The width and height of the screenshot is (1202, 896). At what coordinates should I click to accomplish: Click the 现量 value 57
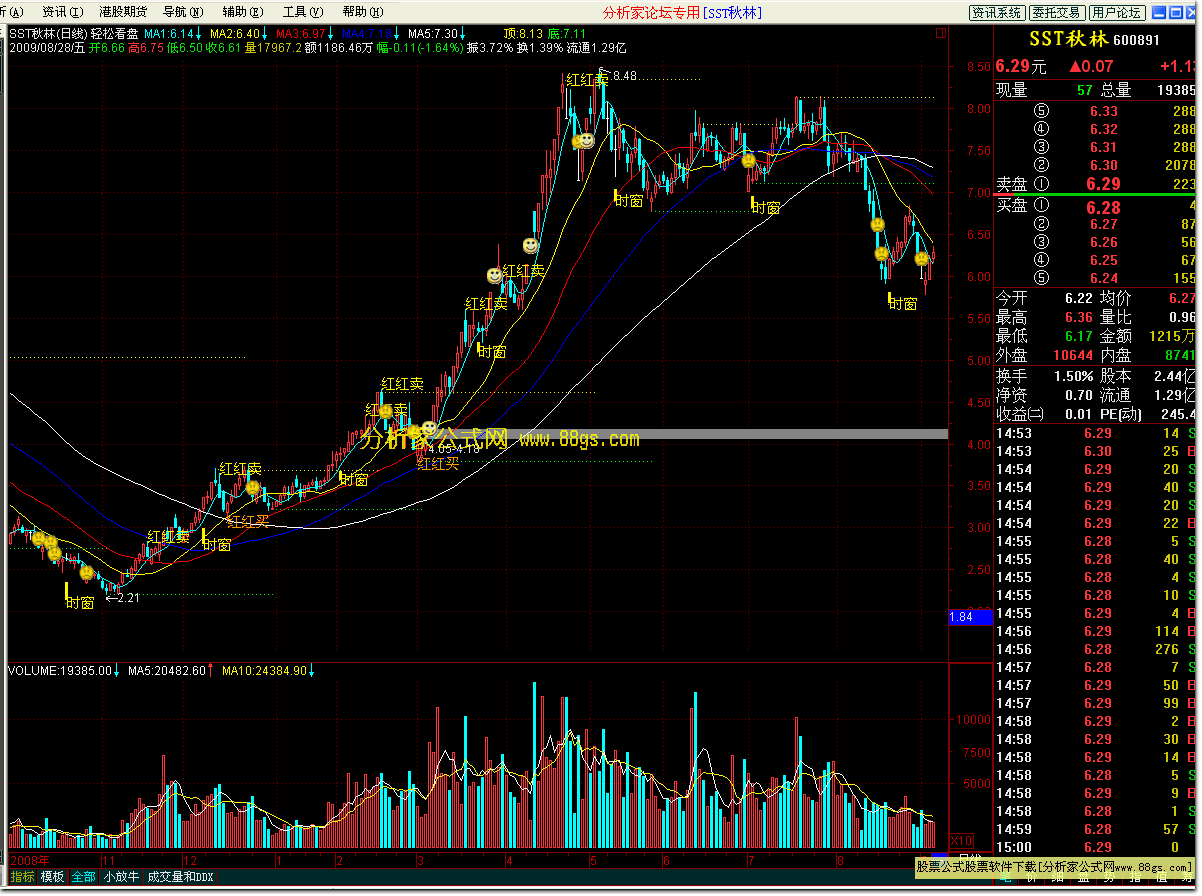[1085, 90]
